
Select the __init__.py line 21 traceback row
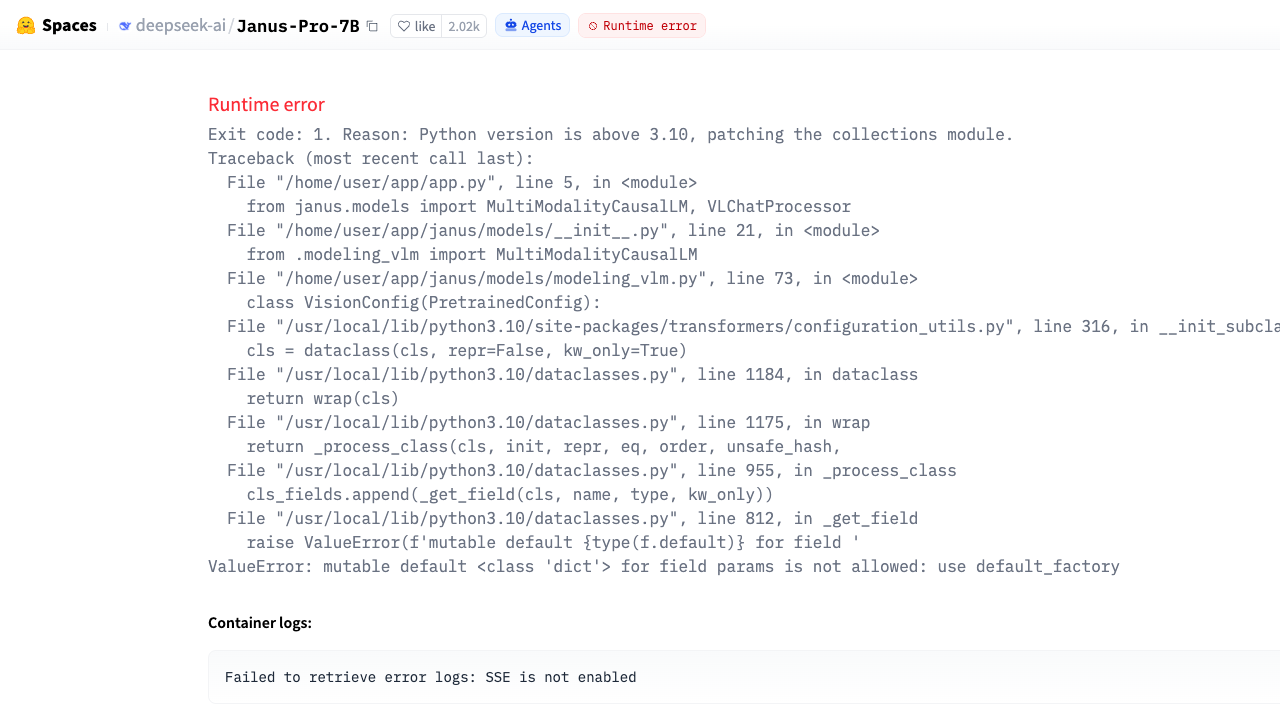553,231
